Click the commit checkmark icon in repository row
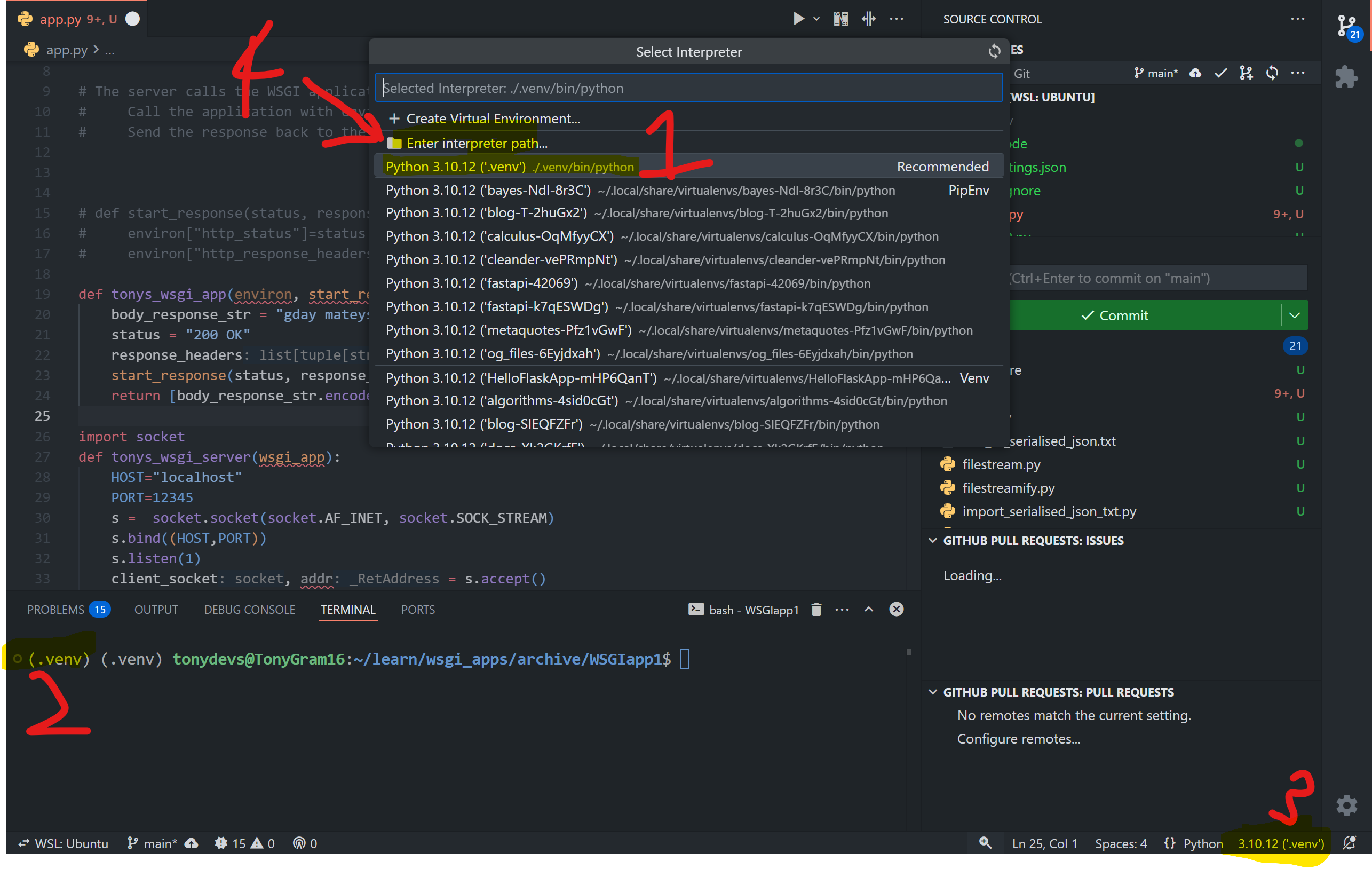This screenshot has height=869, width=1372. click(1220, 73)
